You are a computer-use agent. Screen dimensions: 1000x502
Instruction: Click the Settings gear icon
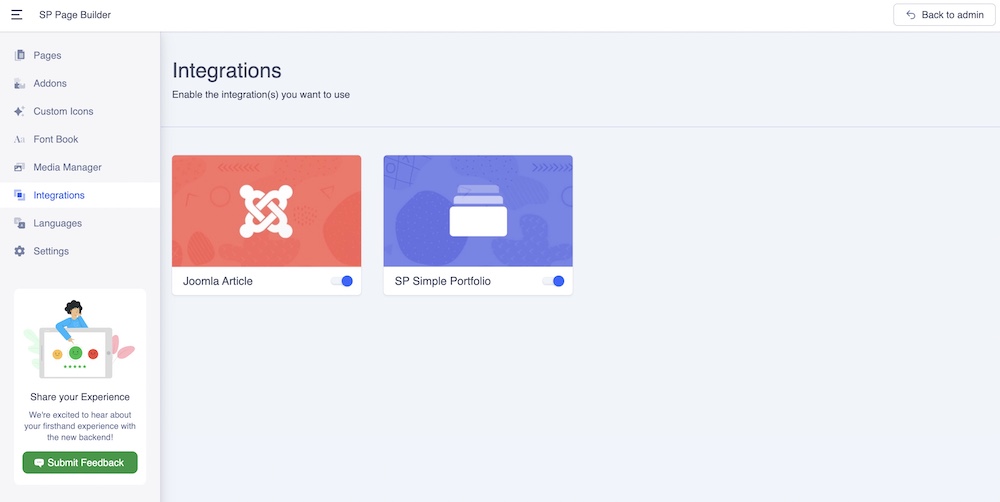19,251
